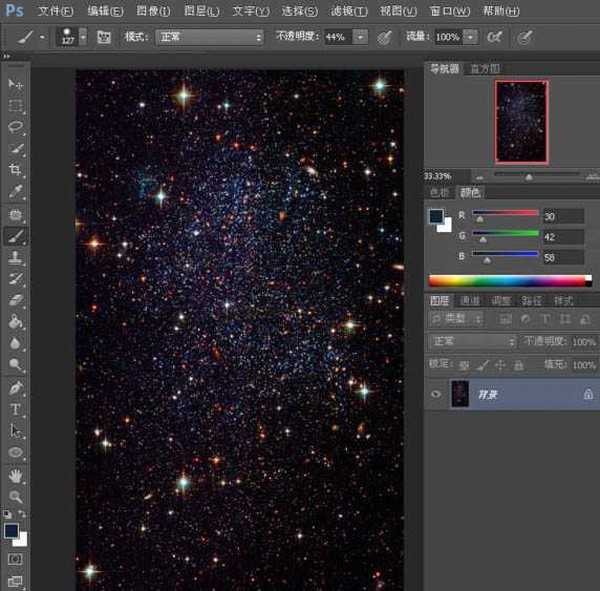Screen dimensions: 600x591
Task: Click the navigator preview thumbnail
Action: coord(521,121)
